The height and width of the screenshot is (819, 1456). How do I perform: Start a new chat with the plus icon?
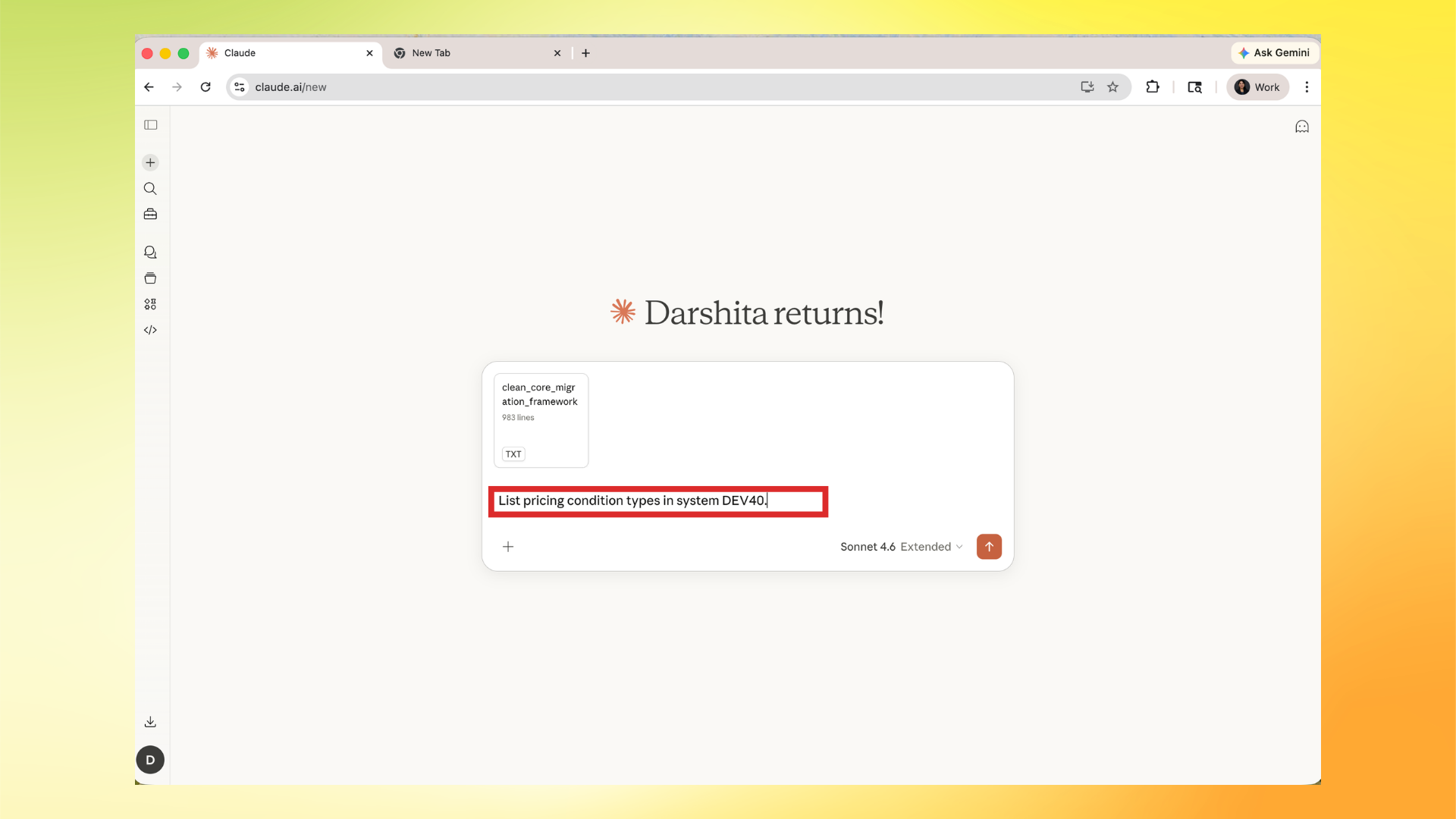[150, 162]
